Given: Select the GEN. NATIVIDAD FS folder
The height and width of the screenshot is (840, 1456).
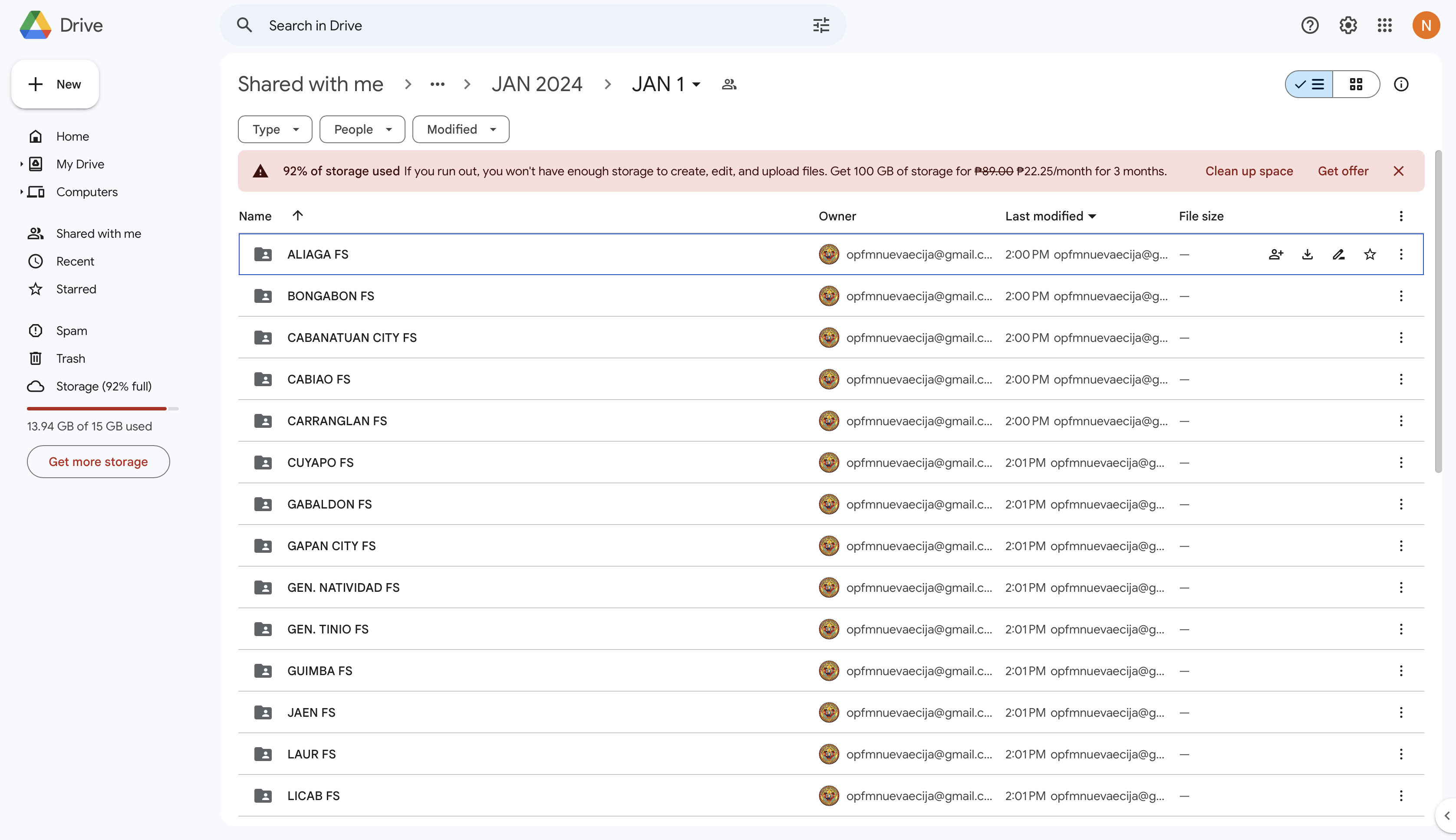Looking at the screenshot, I should tap(830, 587).
